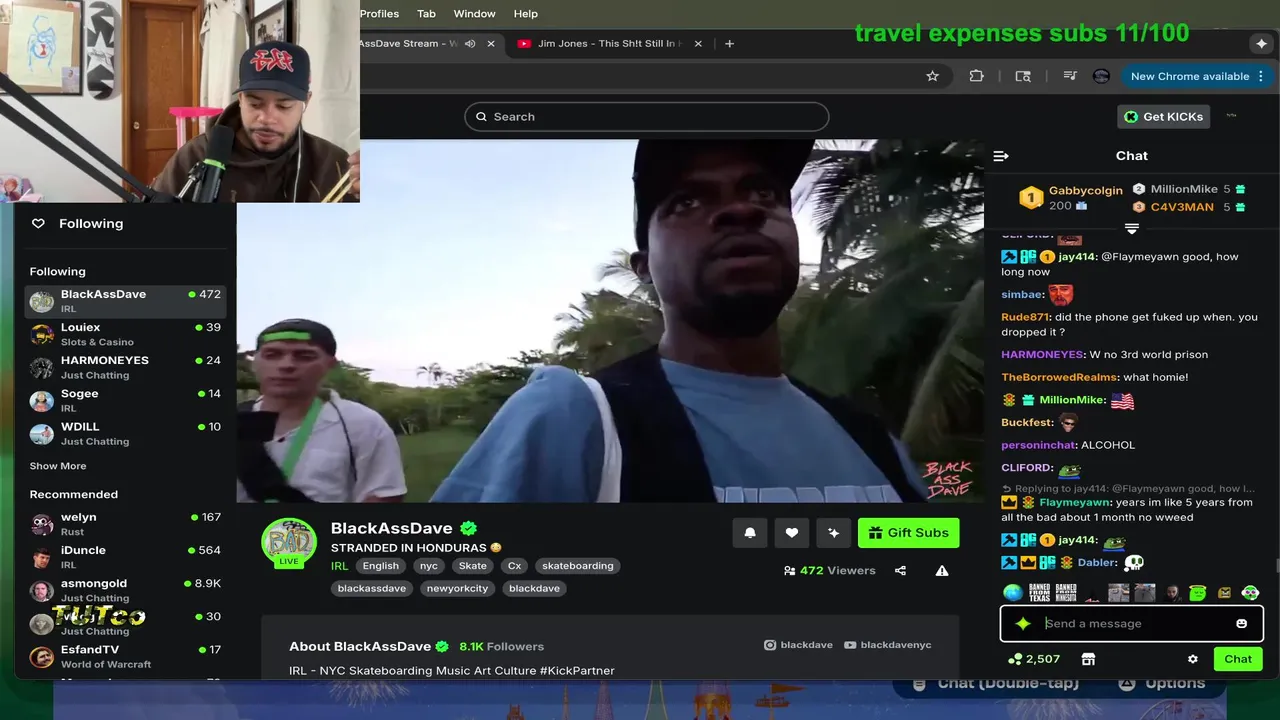This screenshot has width=1280, height=720.
Task: Open BlackAssDave channel in Following list
Action: point(125,301)
